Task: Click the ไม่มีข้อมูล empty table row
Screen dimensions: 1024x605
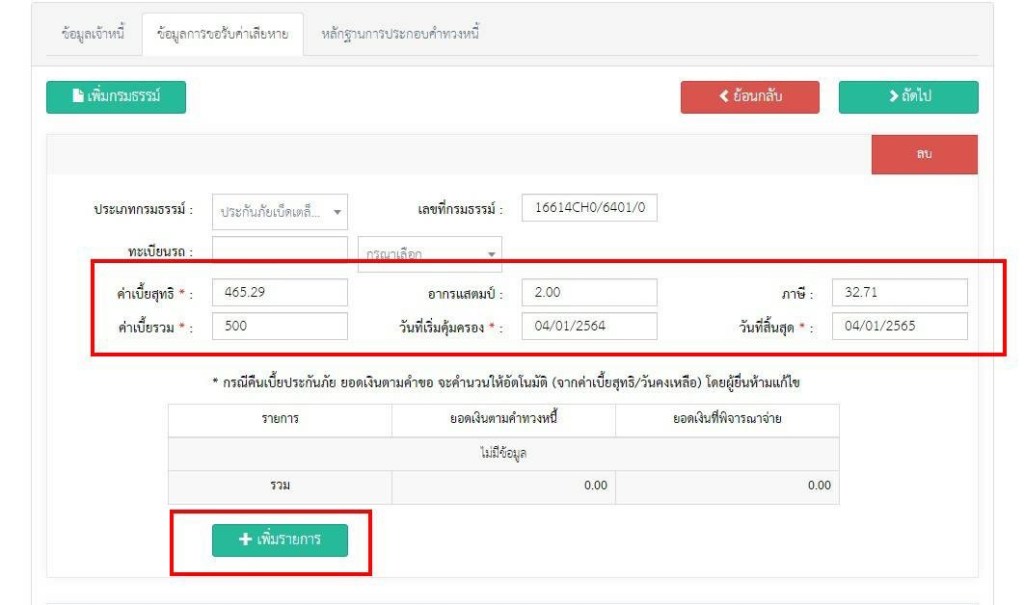Action: pyautogui.click(x=503, y=453)
